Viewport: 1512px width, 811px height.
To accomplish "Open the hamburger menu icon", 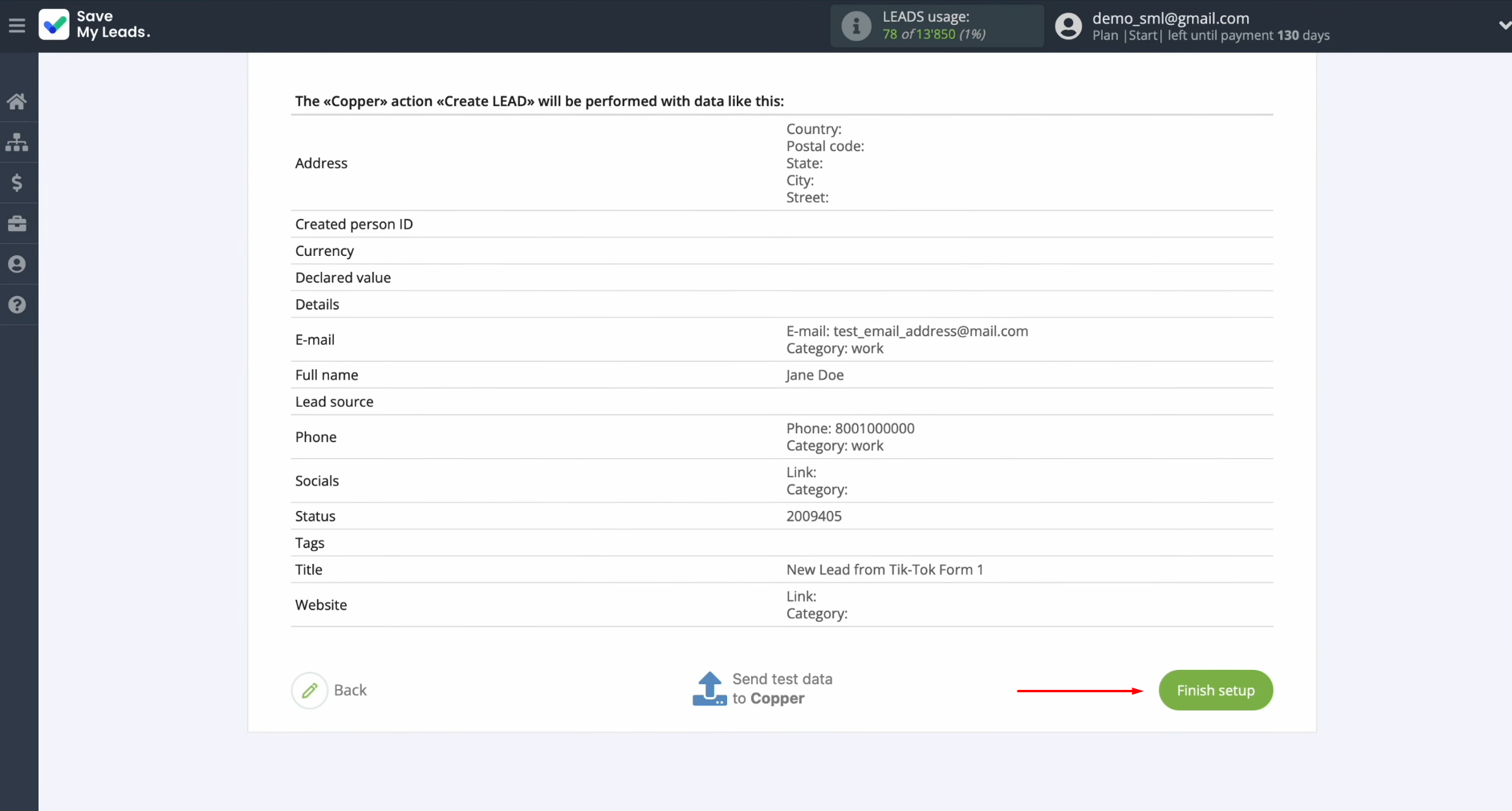I will tap(17, 26).
